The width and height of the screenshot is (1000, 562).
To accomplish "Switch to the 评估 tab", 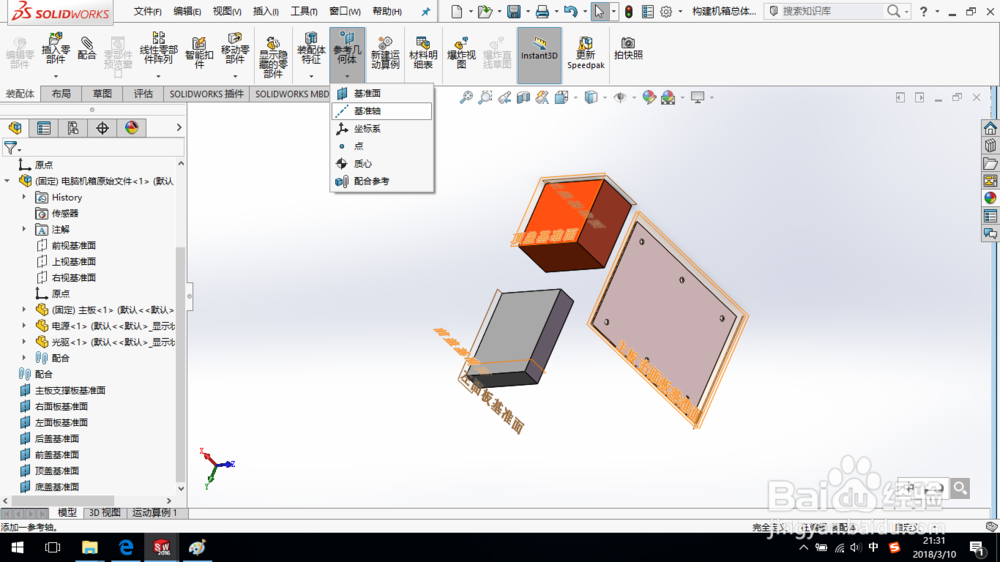I will pyautogui.click(x=143, y=94).
